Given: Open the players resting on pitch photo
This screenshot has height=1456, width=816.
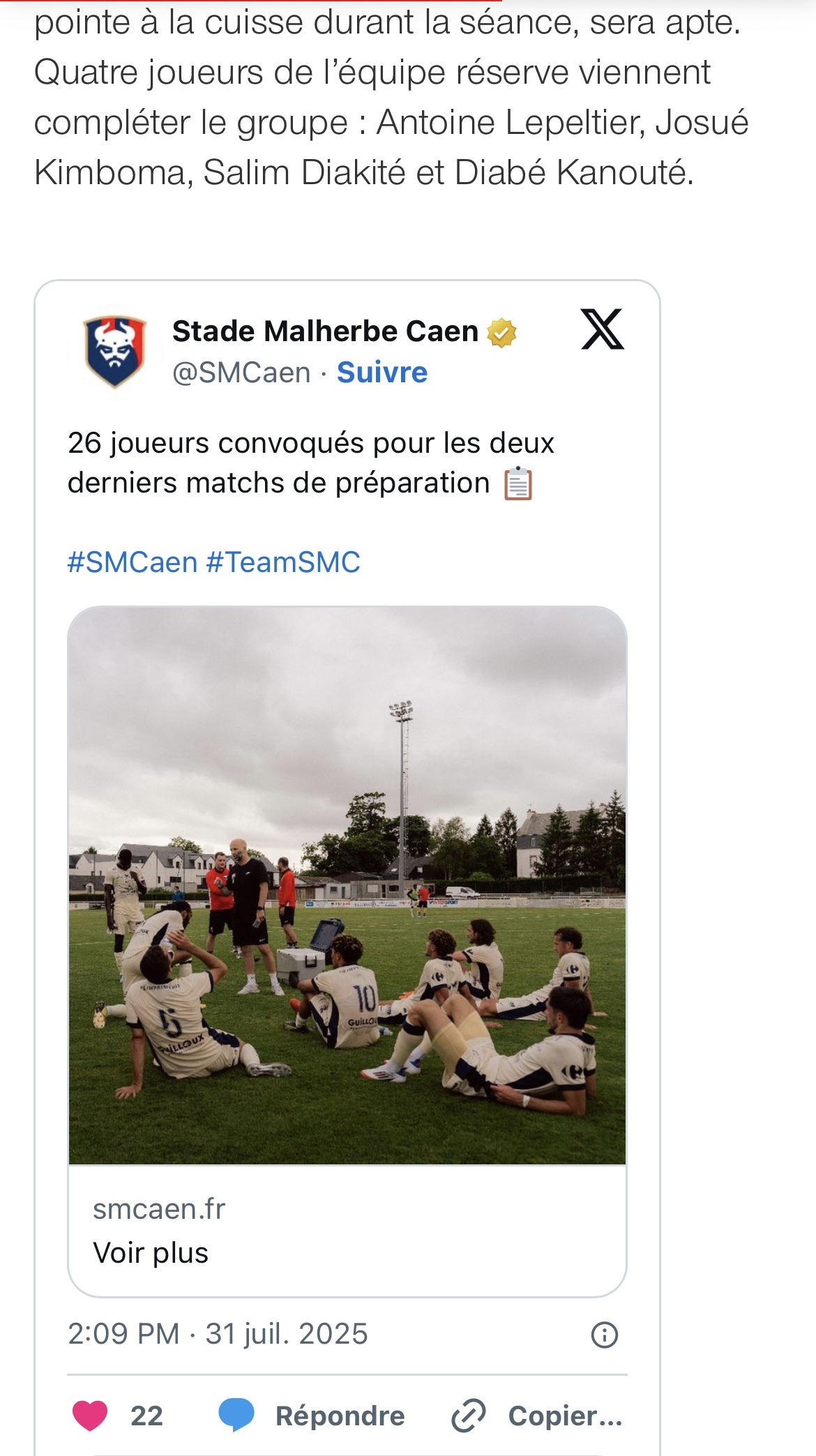Looking at the screenshot, I should tap(347, 886).
